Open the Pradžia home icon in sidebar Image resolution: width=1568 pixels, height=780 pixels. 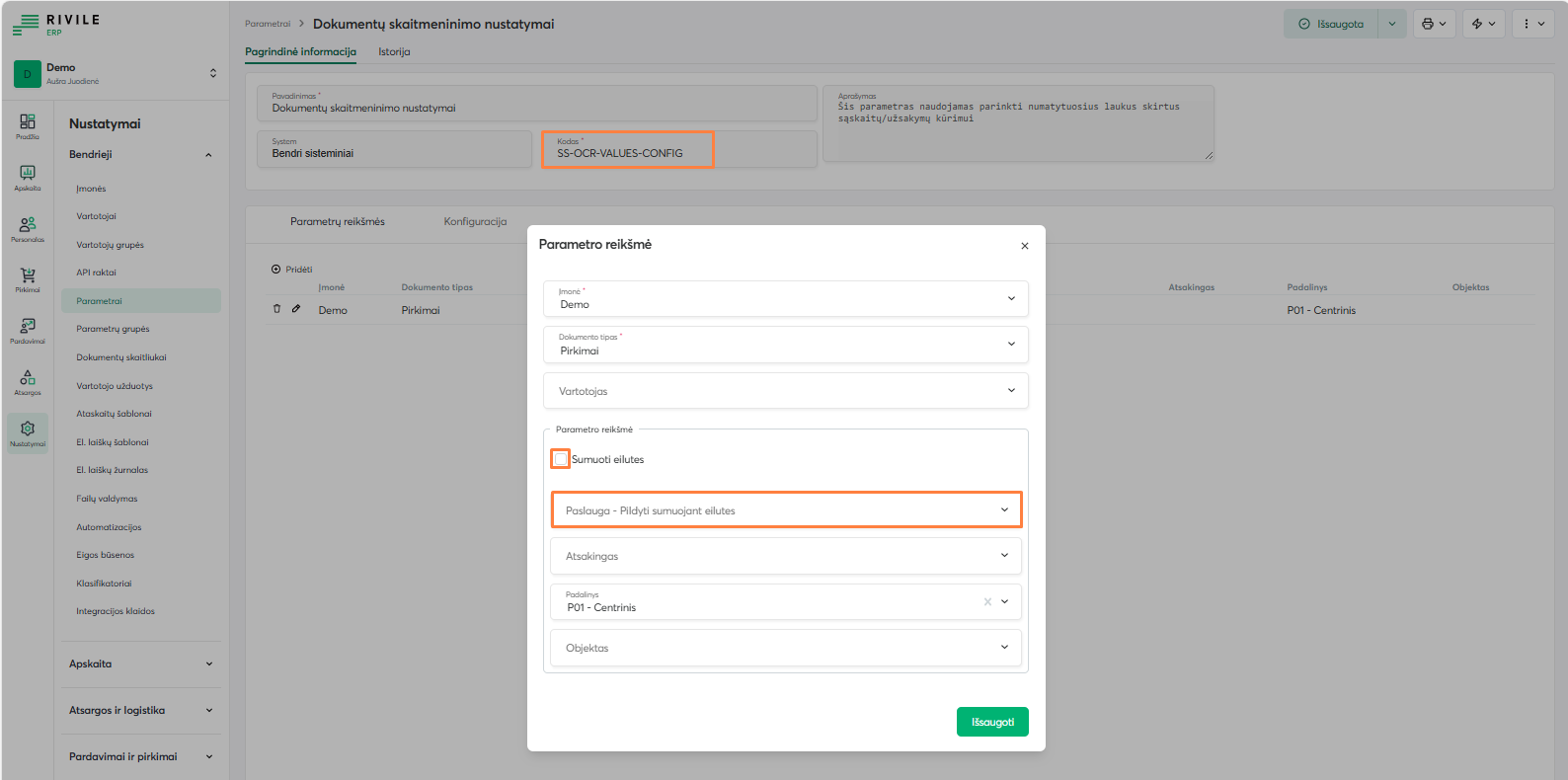pyautogui.click(x=28, y=124)
